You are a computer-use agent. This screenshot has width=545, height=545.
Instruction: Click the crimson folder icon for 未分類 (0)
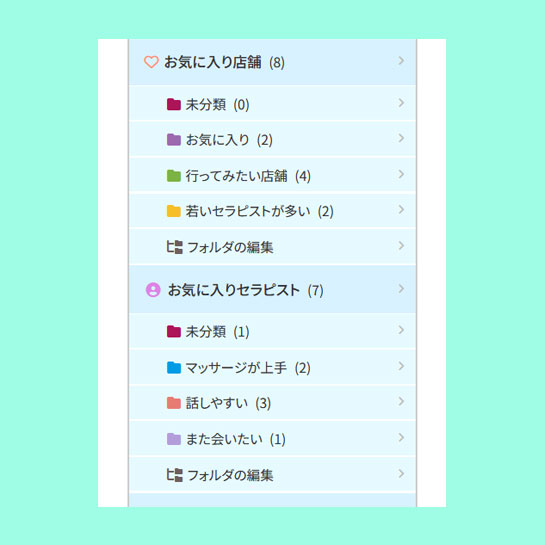coord(173,104)
